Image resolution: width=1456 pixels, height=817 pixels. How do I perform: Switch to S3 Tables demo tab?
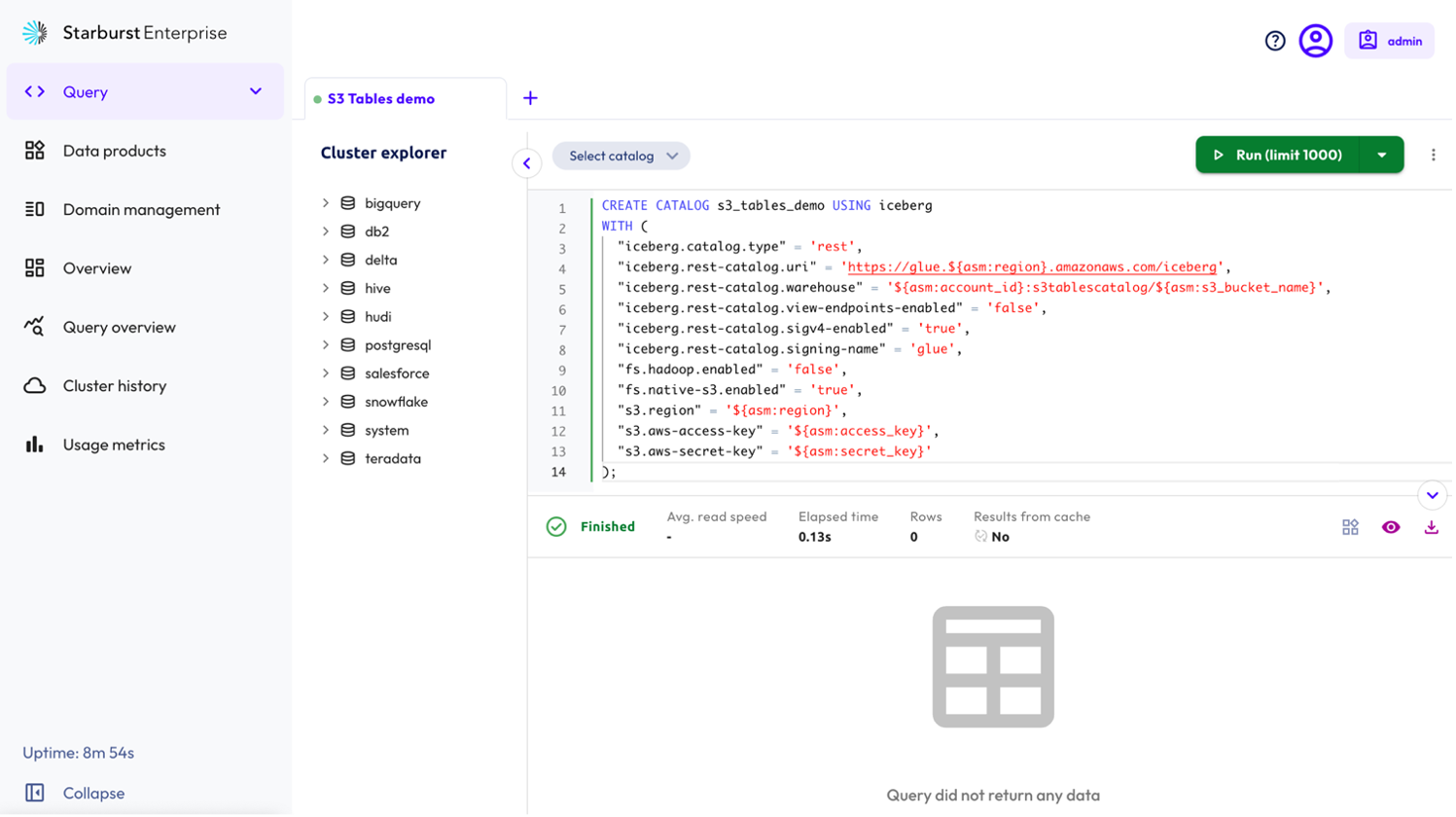(x=381, y=99)
